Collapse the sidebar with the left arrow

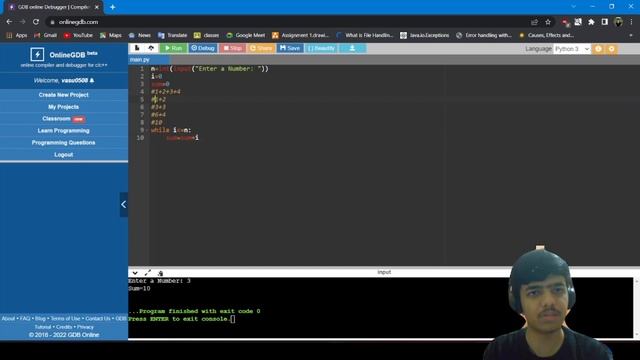124,204
